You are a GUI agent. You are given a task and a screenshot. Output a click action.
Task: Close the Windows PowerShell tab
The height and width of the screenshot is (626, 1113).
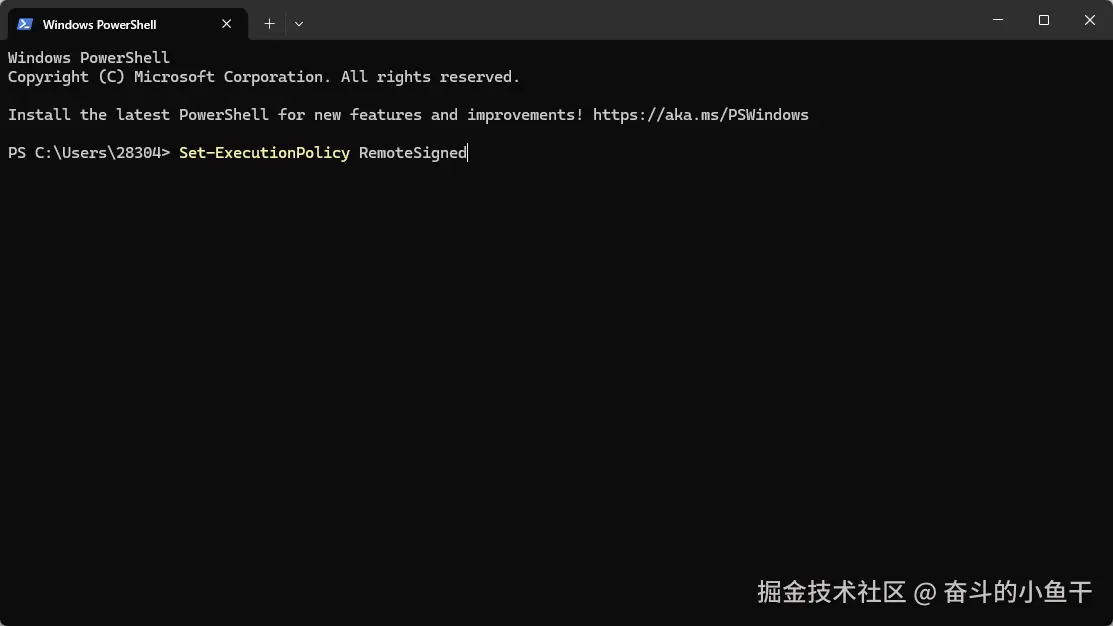[x=227, y=24]
